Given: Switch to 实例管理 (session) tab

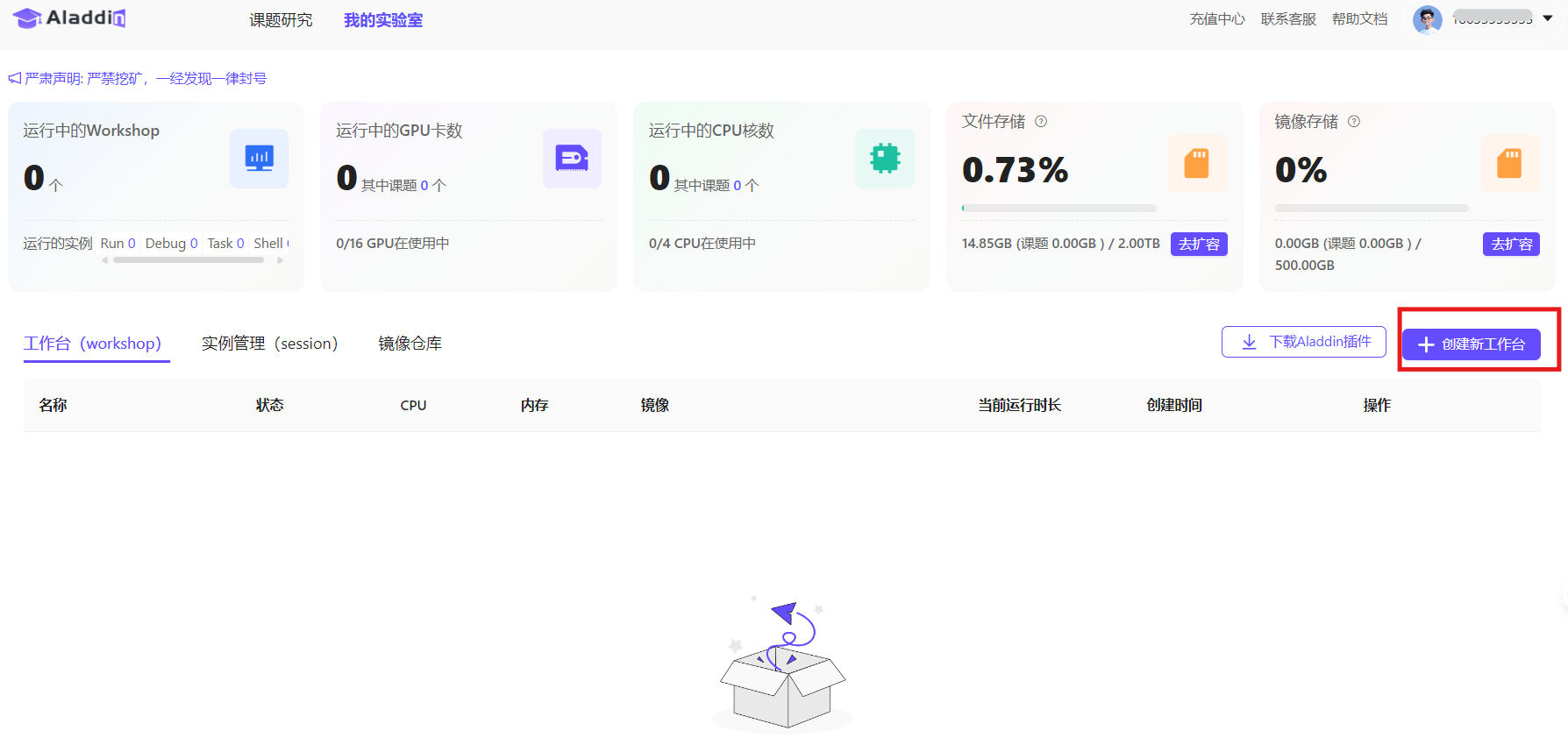Looking at the screenshot, I should point(269,344).
